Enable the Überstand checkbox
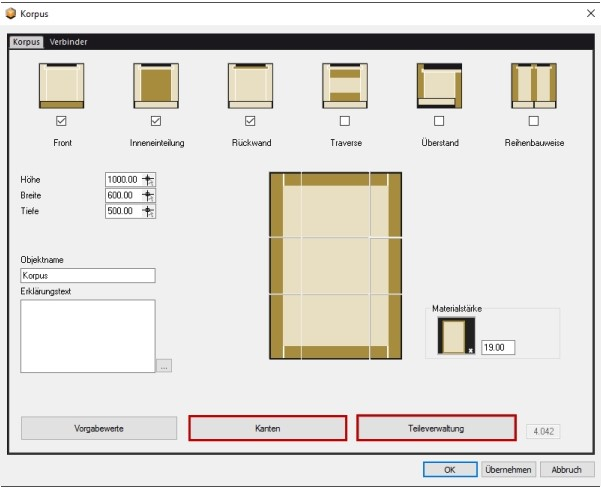This screenshot has width=601, height=488. pos(439,121)
